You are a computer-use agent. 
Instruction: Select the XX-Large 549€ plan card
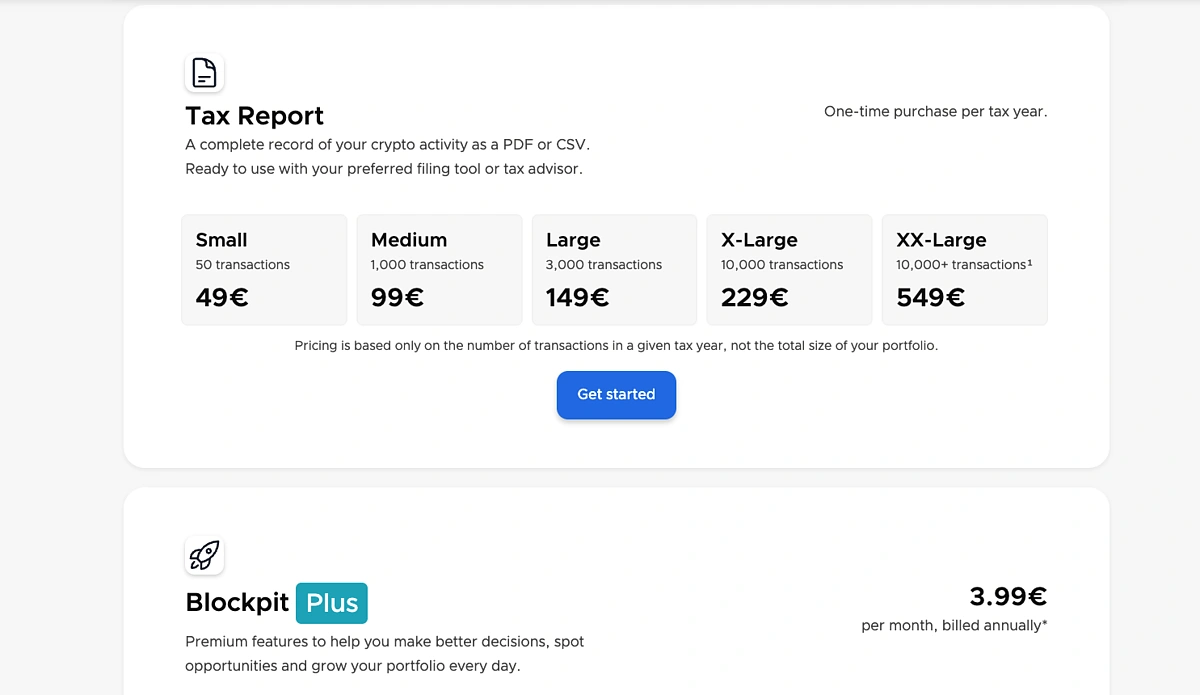pos(963,269)
